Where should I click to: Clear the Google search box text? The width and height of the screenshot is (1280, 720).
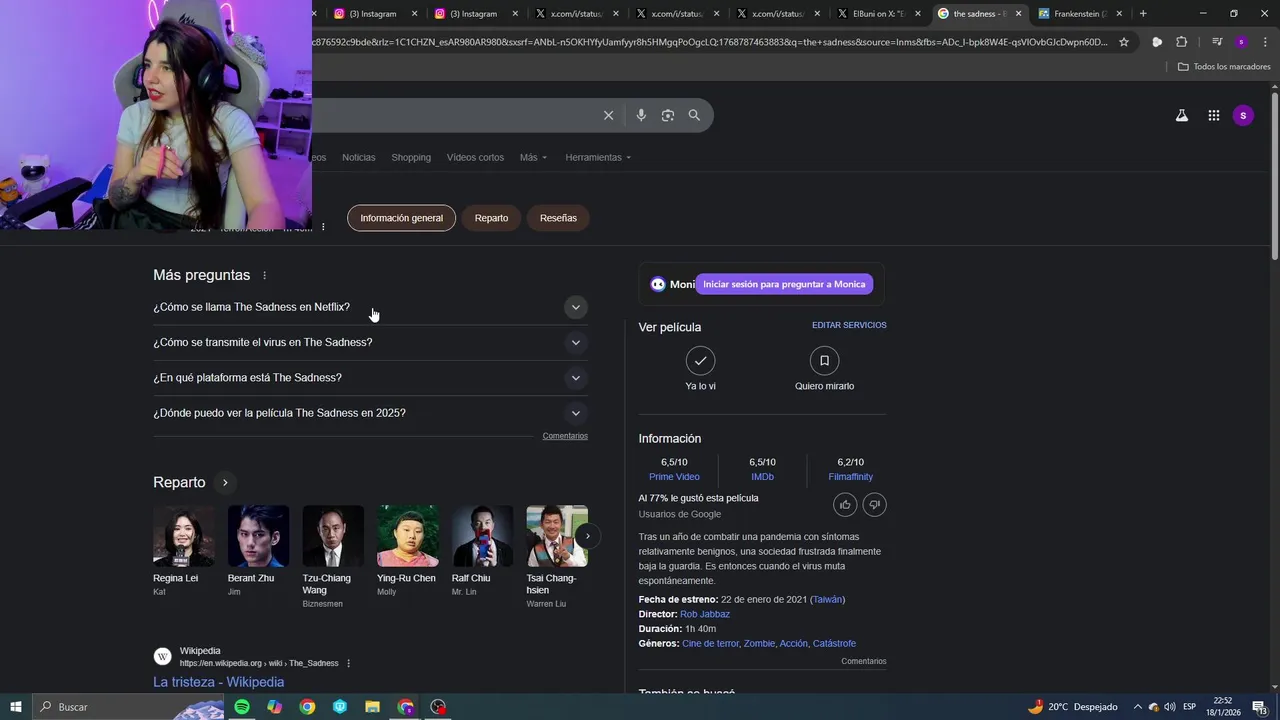[608, 115]
